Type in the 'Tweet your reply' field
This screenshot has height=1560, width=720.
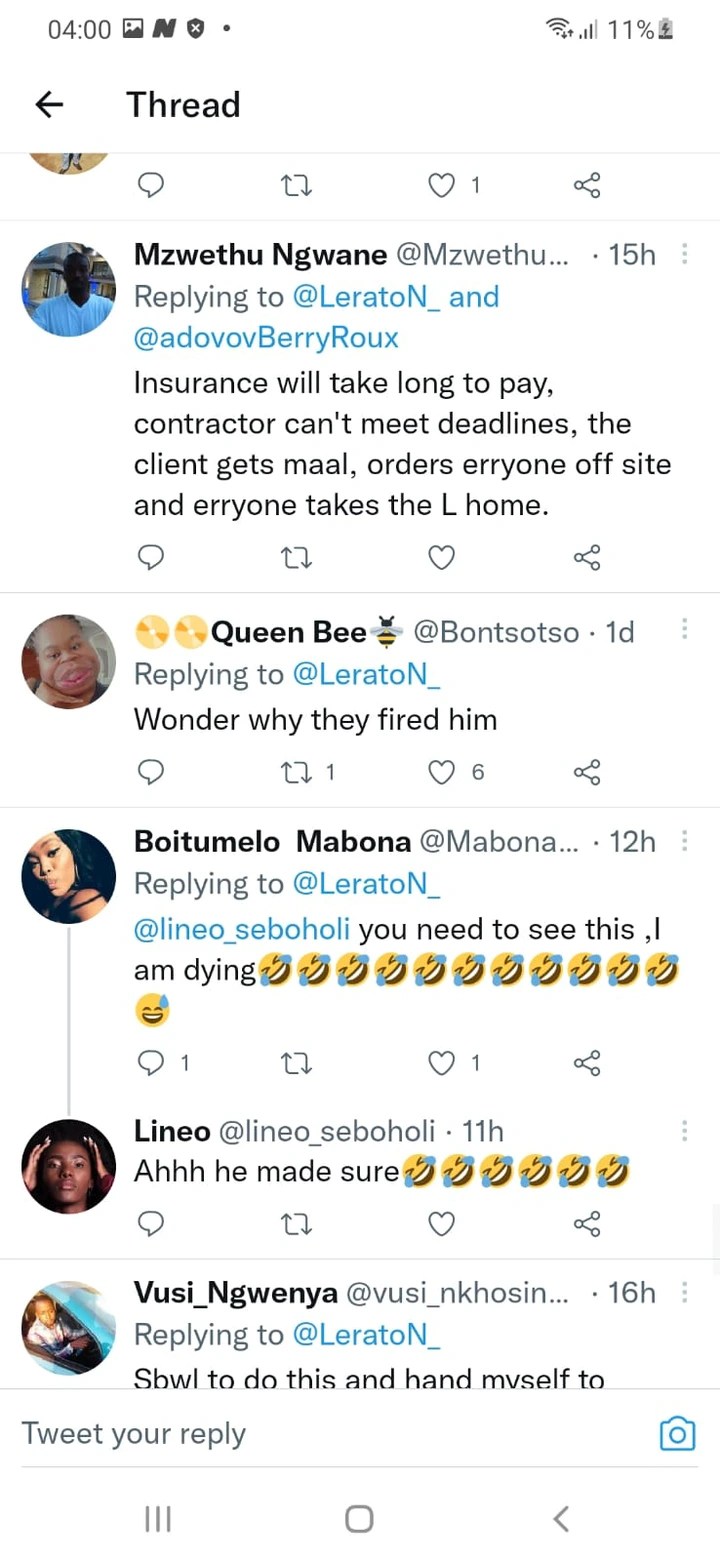[300, 1434]
